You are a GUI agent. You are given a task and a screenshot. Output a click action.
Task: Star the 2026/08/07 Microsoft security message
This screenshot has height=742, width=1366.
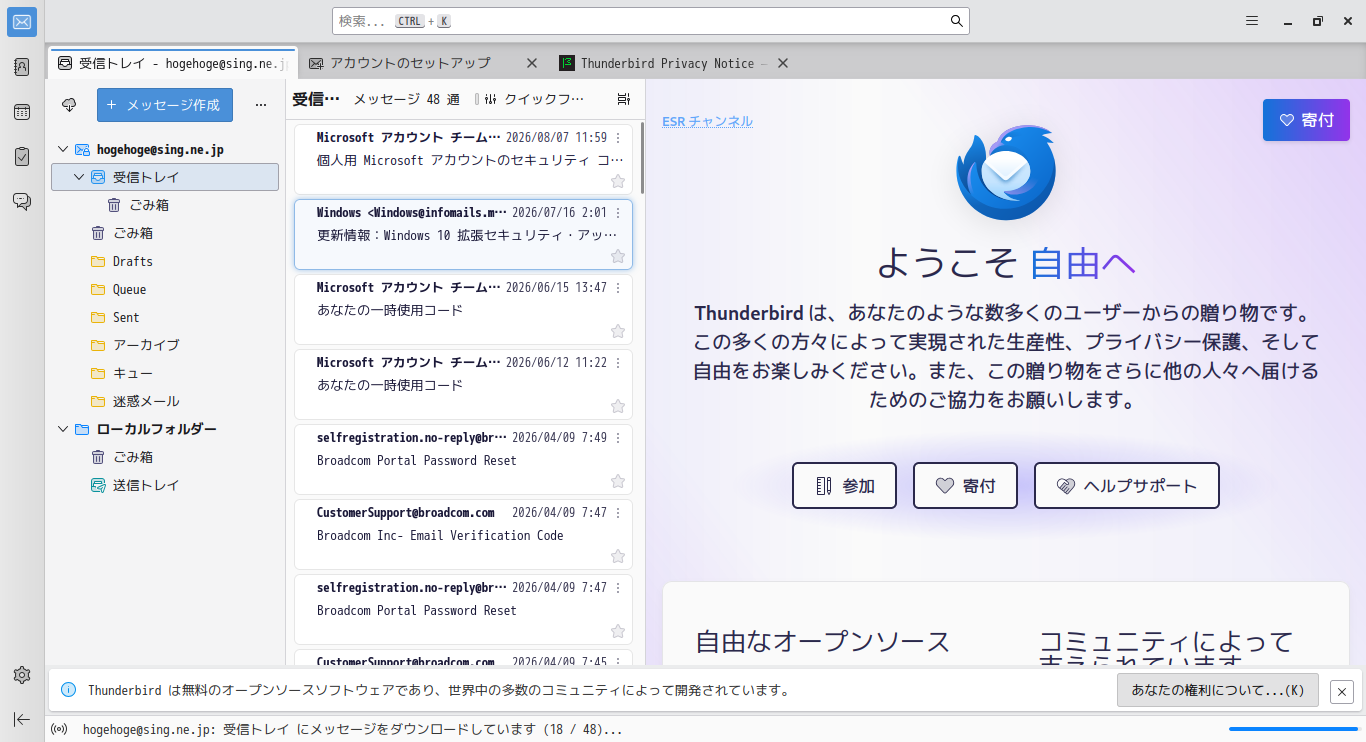tap(618, 181)
